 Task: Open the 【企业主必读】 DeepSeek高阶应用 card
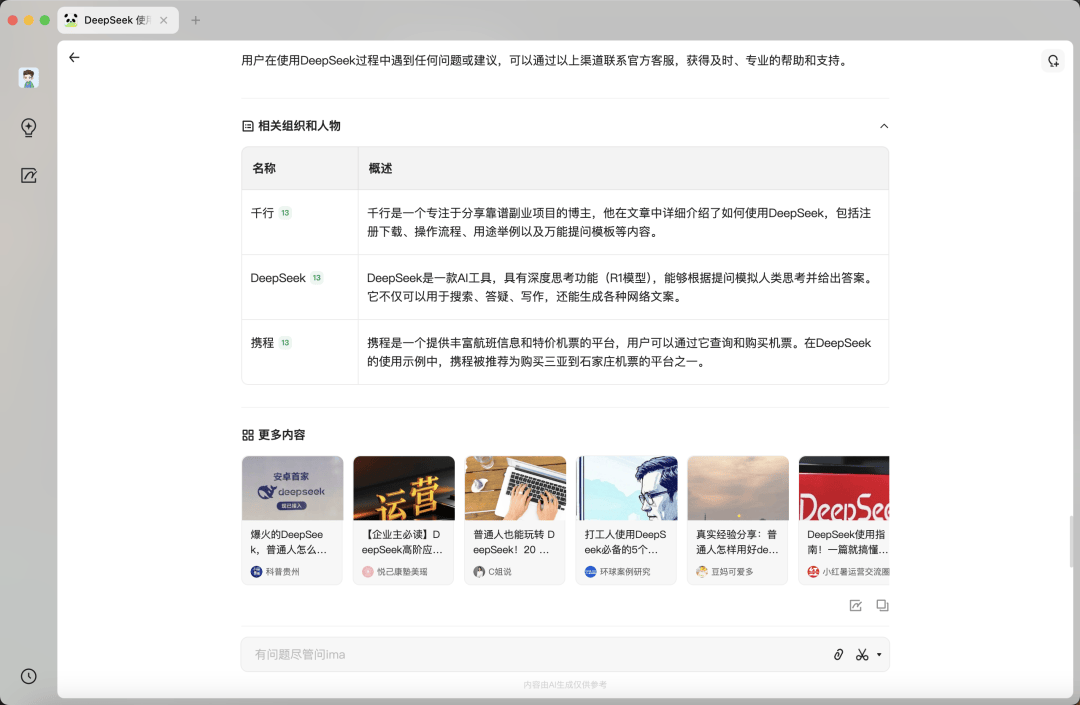pos(404,520)
